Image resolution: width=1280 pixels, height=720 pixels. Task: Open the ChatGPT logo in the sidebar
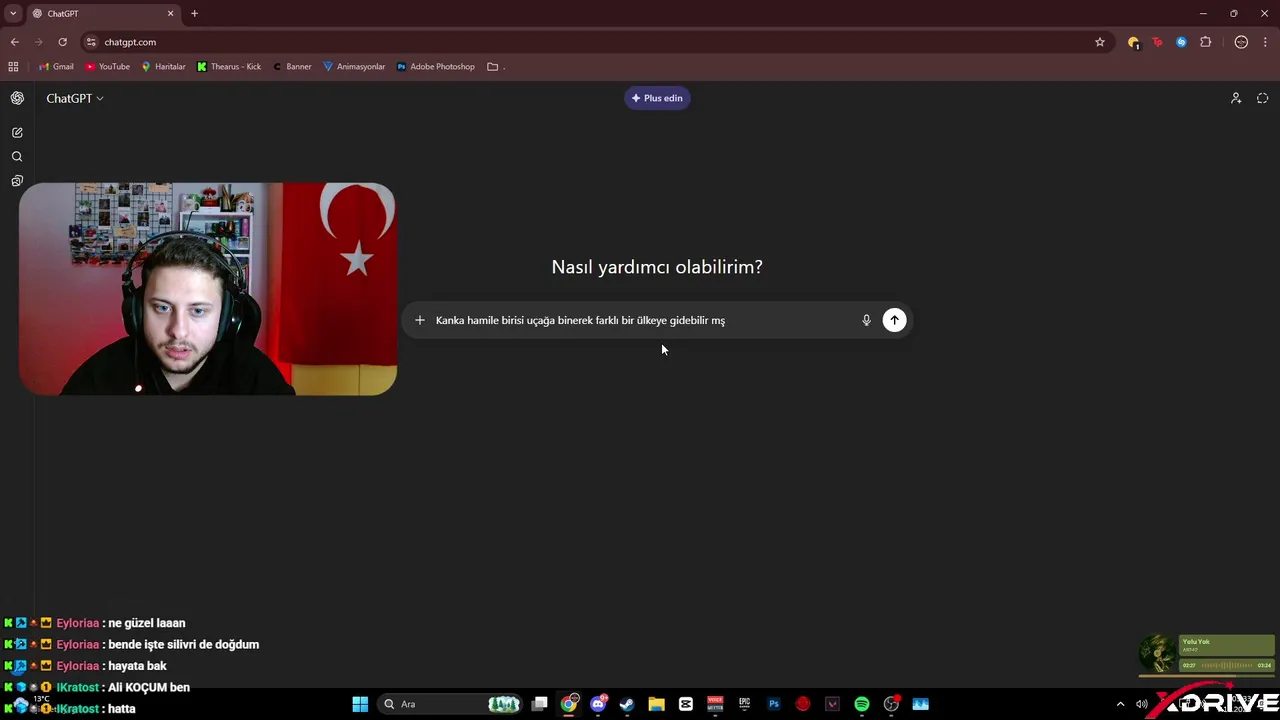click(x=17, y=98)
